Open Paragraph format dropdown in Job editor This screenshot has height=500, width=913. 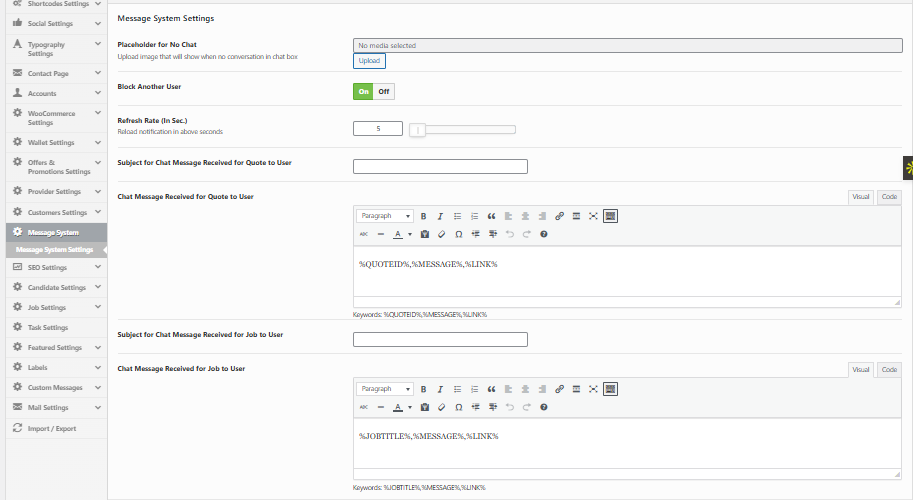pos(385,389)
